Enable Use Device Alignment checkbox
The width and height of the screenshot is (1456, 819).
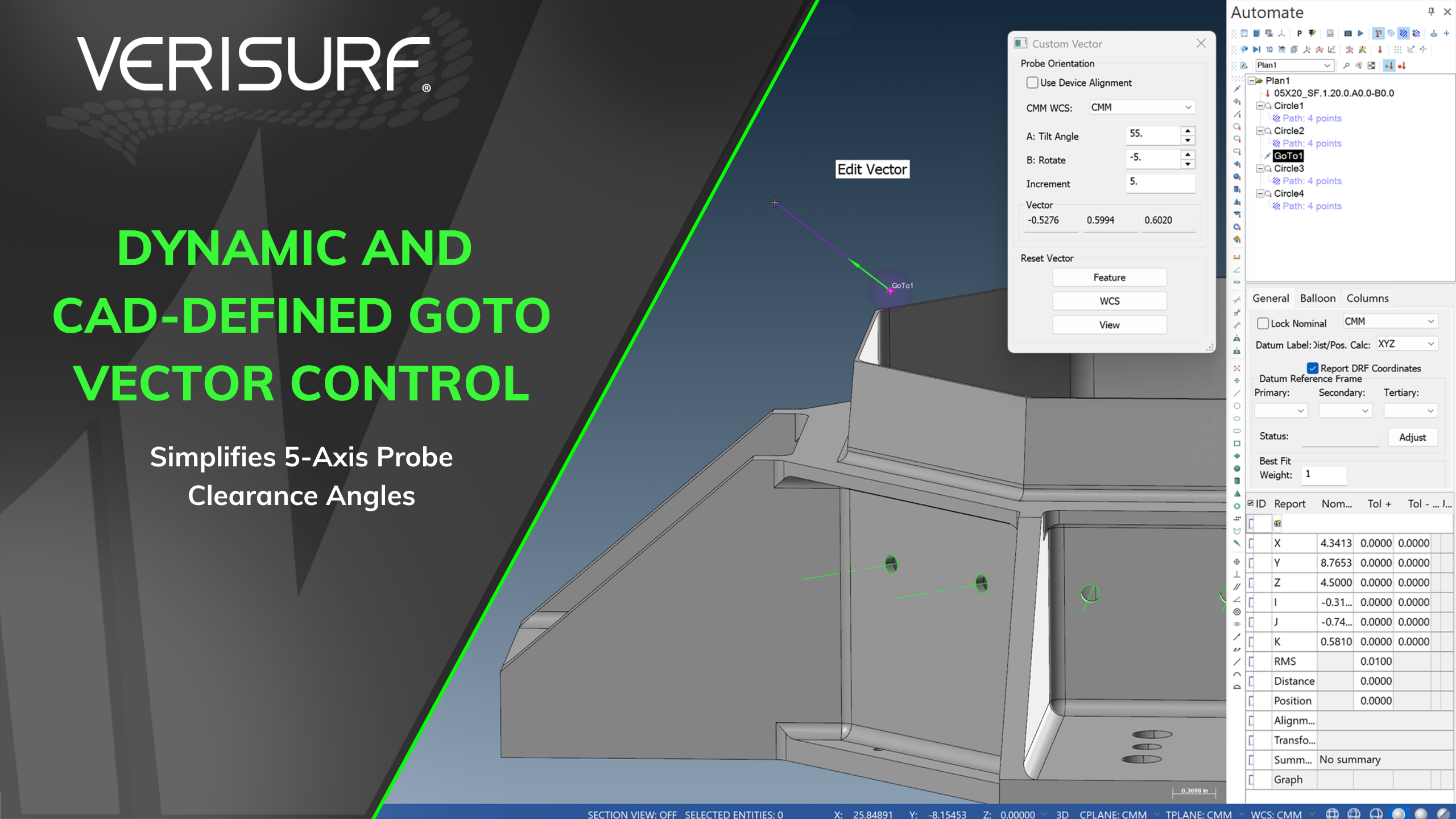pyautogui.click(x=1032, y=82)
